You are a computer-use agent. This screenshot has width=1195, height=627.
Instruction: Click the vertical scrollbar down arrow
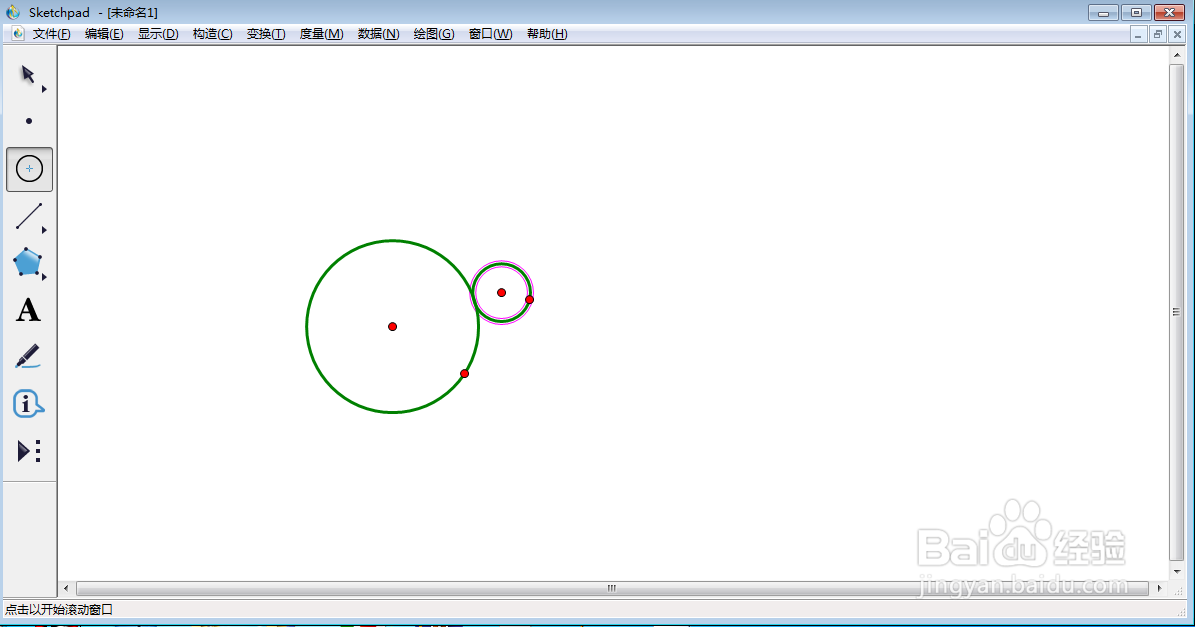(1177, 571)
